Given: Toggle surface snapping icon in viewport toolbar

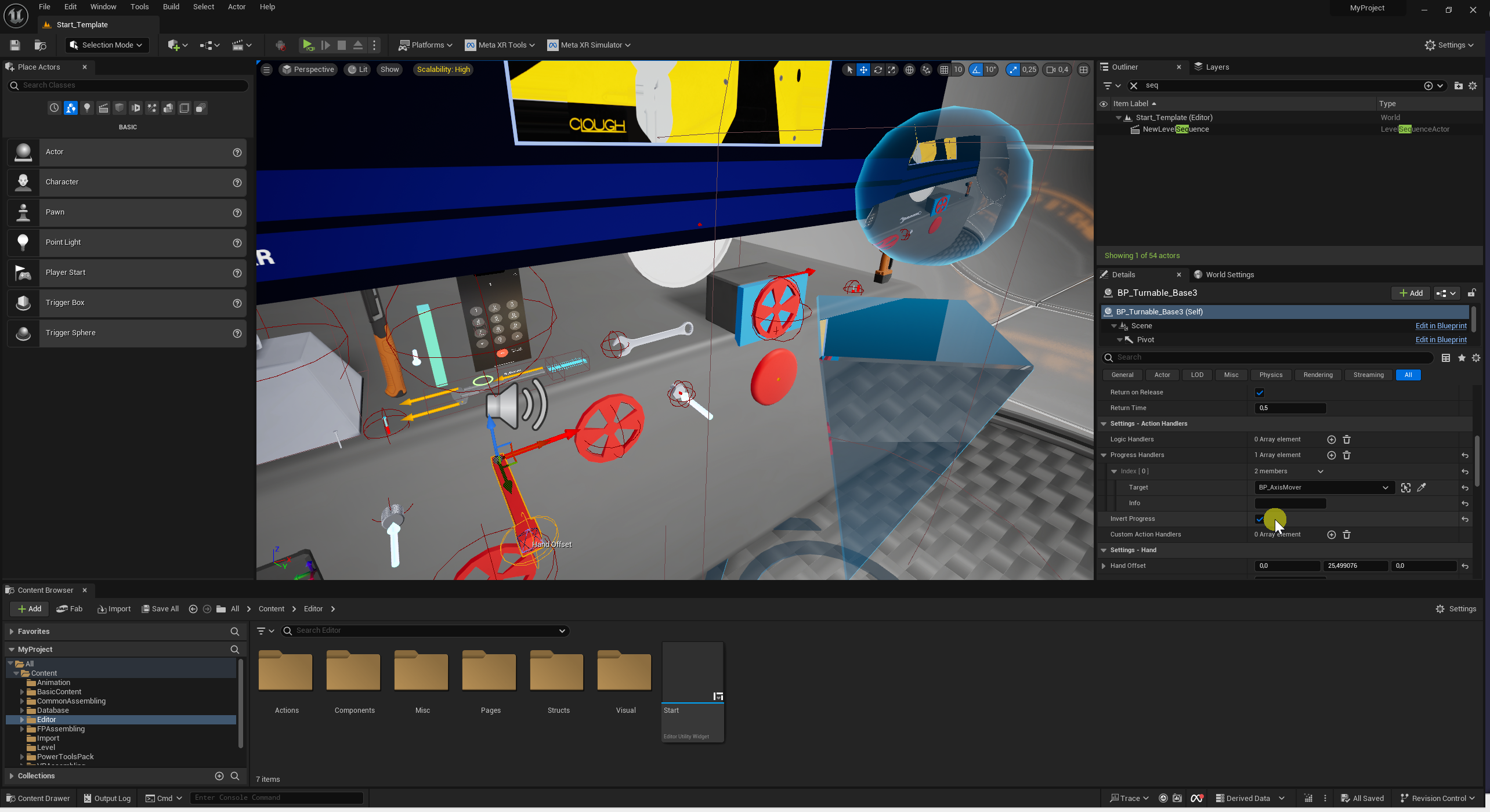Looking at the screenshot, I should pyautogui.click(x=927, y=70).
